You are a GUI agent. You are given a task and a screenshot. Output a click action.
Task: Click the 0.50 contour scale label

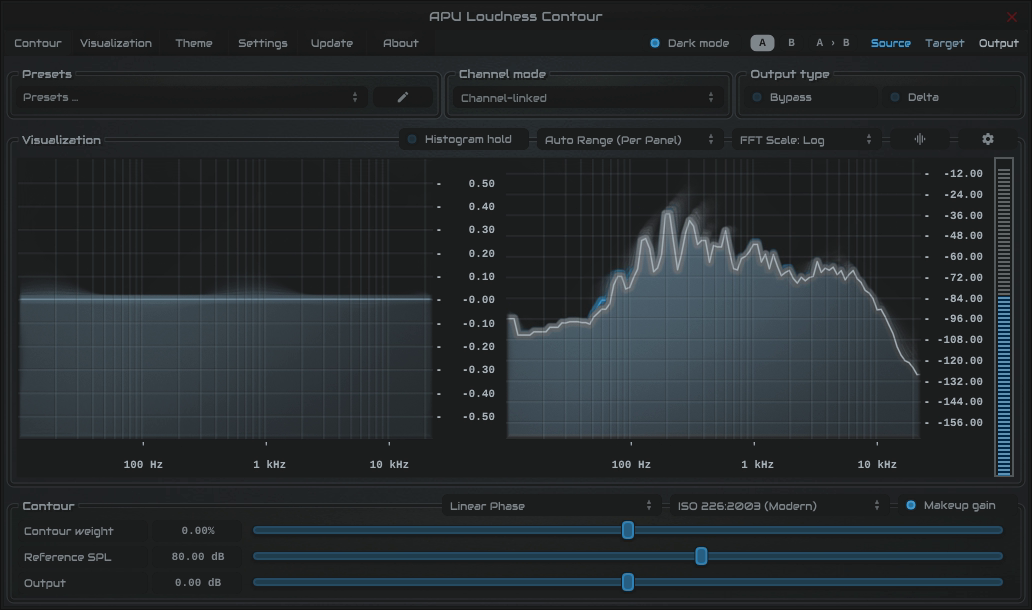pyautogui.click(x=481, y=184)
